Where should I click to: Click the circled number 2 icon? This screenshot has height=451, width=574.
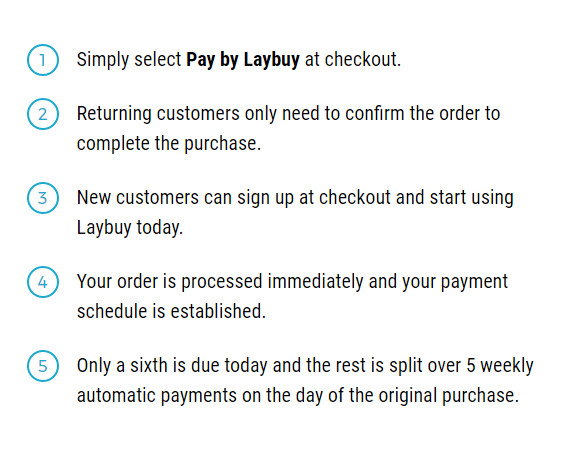[43, 114]
